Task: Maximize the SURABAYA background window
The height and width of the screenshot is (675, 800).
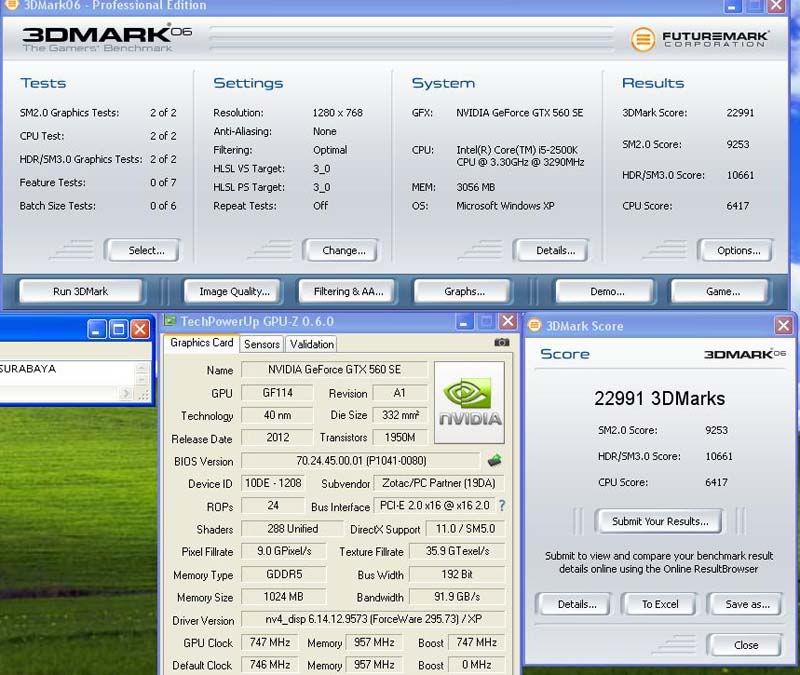Action: [118, 329]
